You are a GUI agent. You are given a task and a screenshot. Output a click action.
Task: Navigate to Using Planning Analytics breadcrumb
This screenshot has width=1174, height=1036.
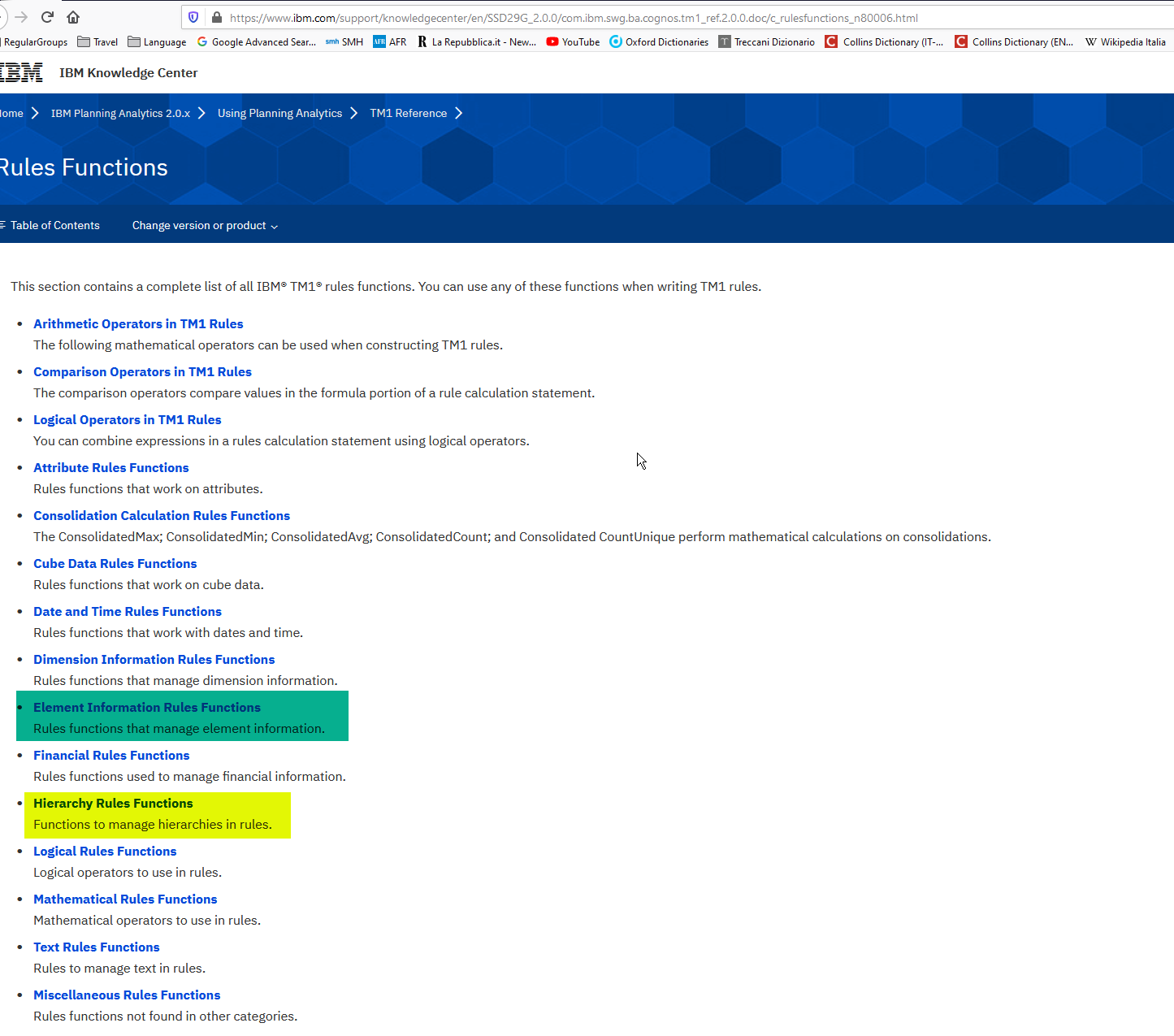pyautogui.click(x=279, y=113)
